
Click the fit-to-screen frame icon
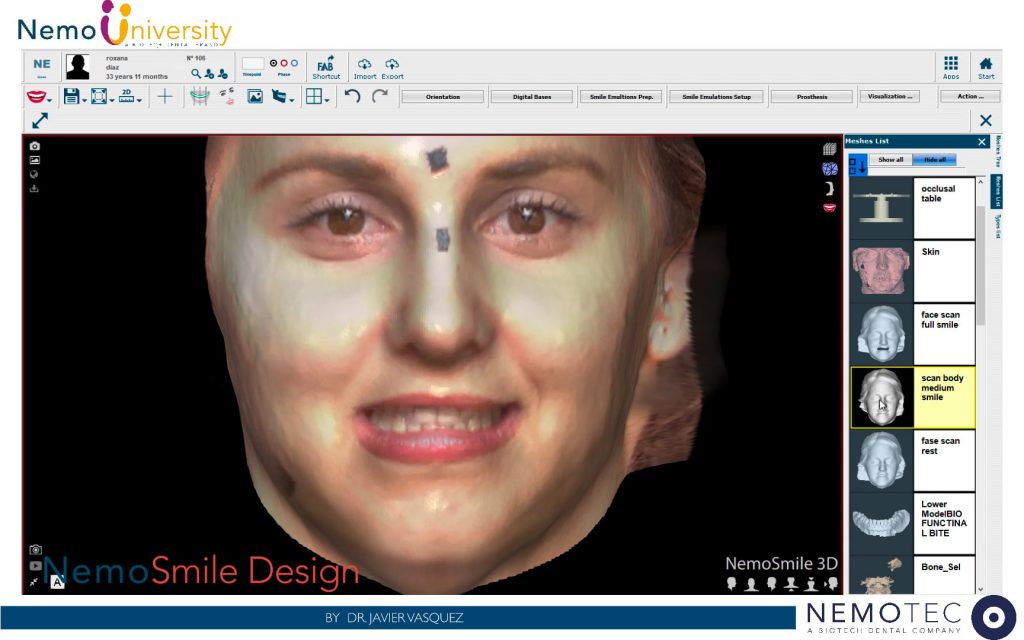(99, 96)
